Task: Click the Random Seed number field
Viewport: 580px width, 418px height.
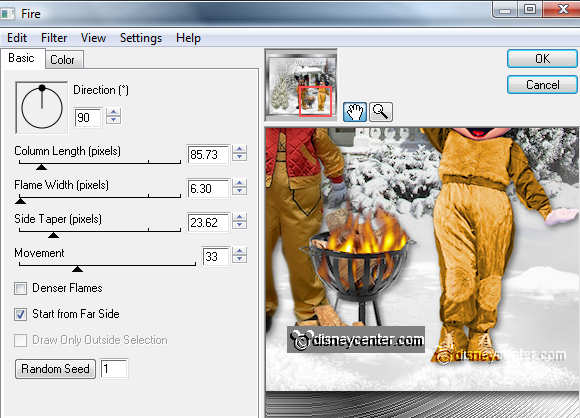Action: [114, 369]
